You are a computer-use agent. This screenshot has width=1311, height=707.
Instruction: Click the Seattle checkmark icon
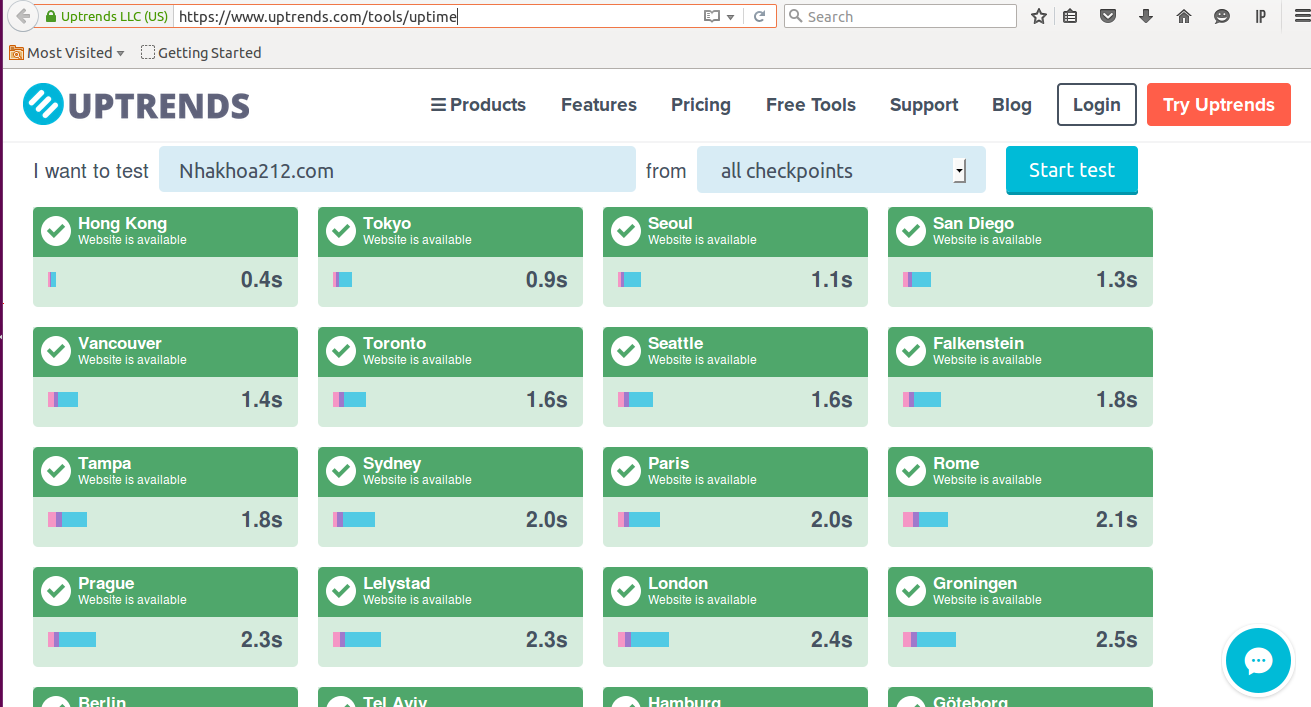pyautogui.click(x=626, y=351)
